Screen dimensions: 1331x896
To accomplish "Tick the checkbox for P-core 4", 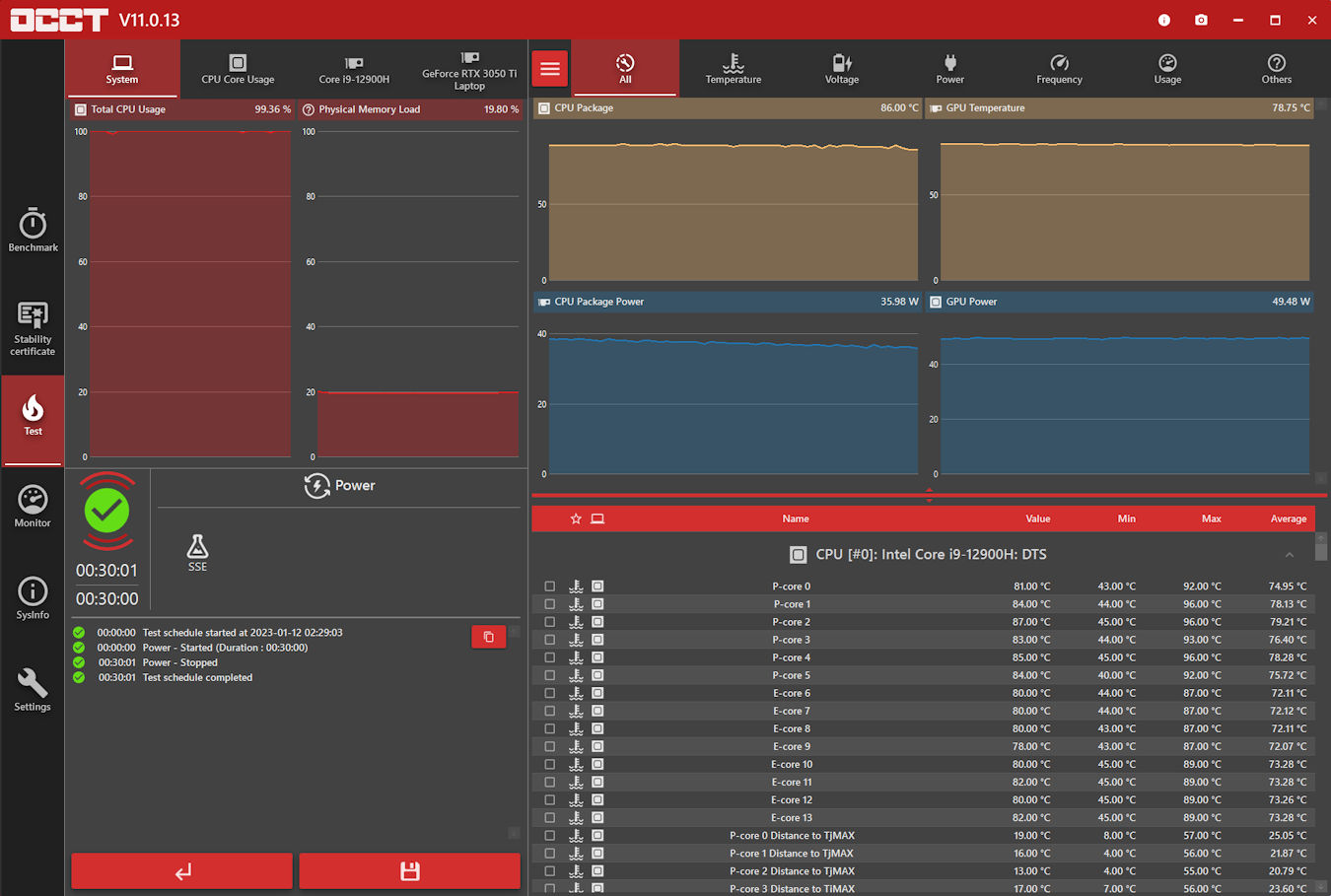I will pos(550,657).
